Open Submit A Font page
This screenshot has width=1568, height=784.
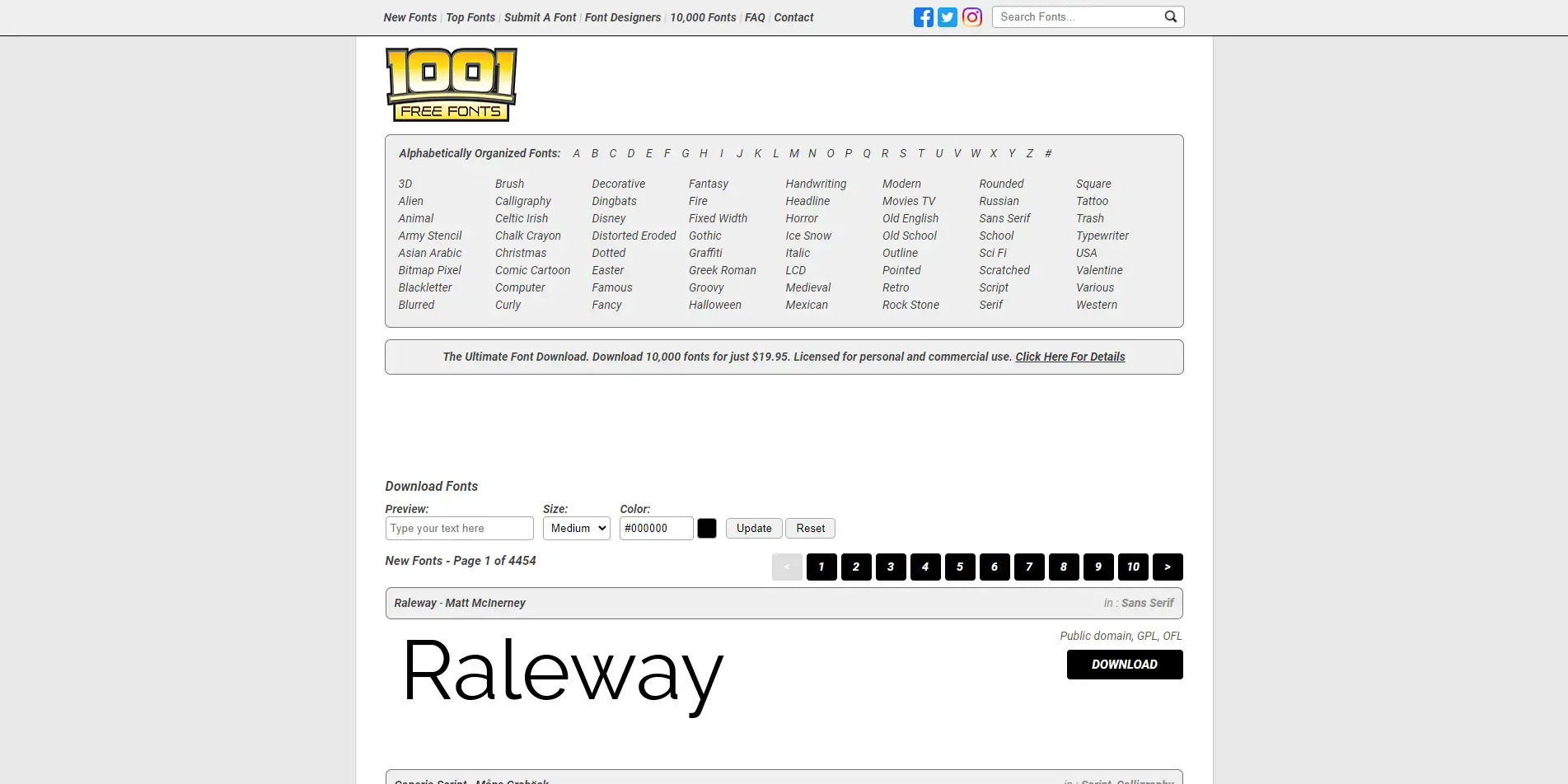[540, 17]
